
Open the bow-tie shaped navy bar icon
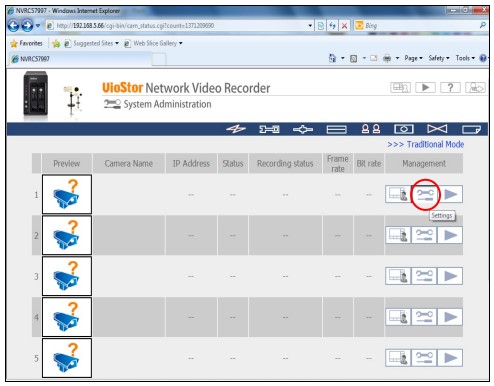pos(437,129)
